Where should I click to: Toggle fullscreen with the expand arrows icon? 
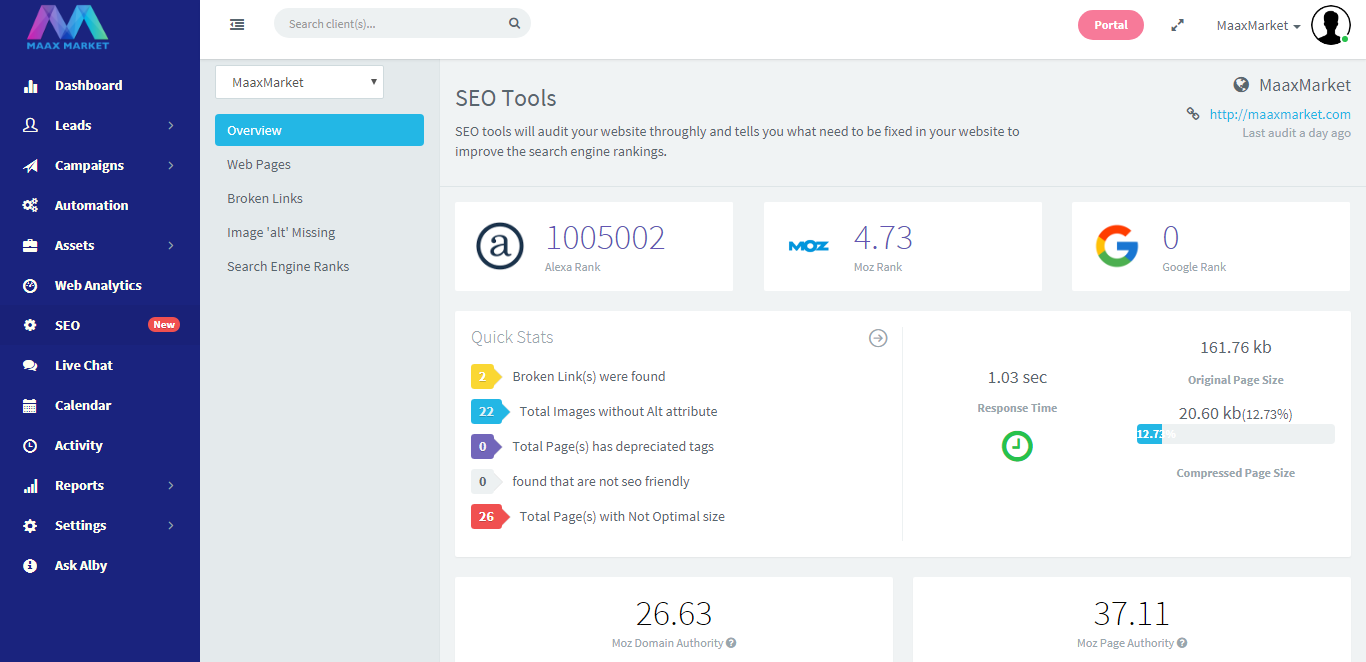tap(1178, 25)
